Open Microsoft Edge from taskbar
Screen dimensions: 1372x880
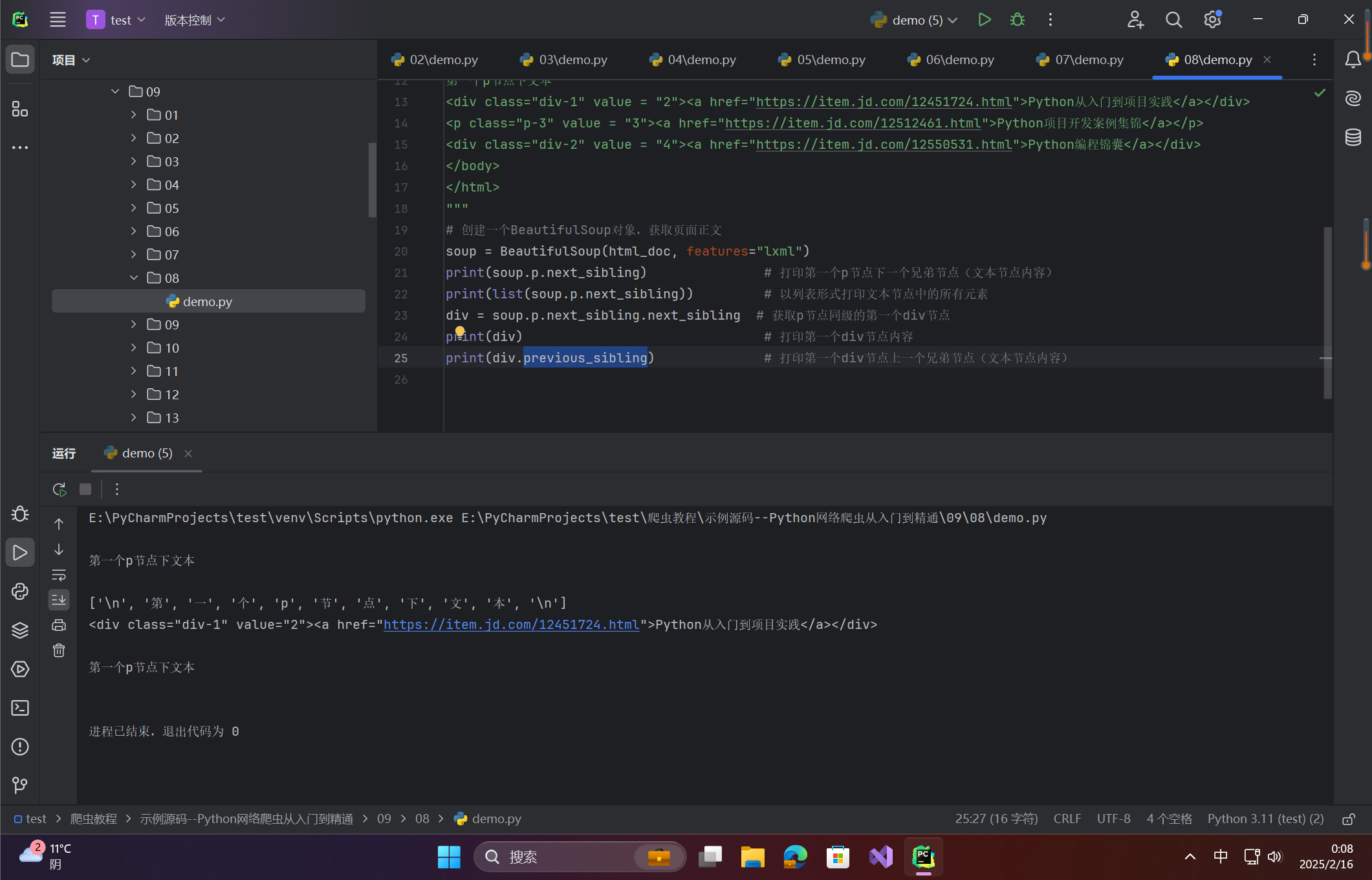(795, 857)
